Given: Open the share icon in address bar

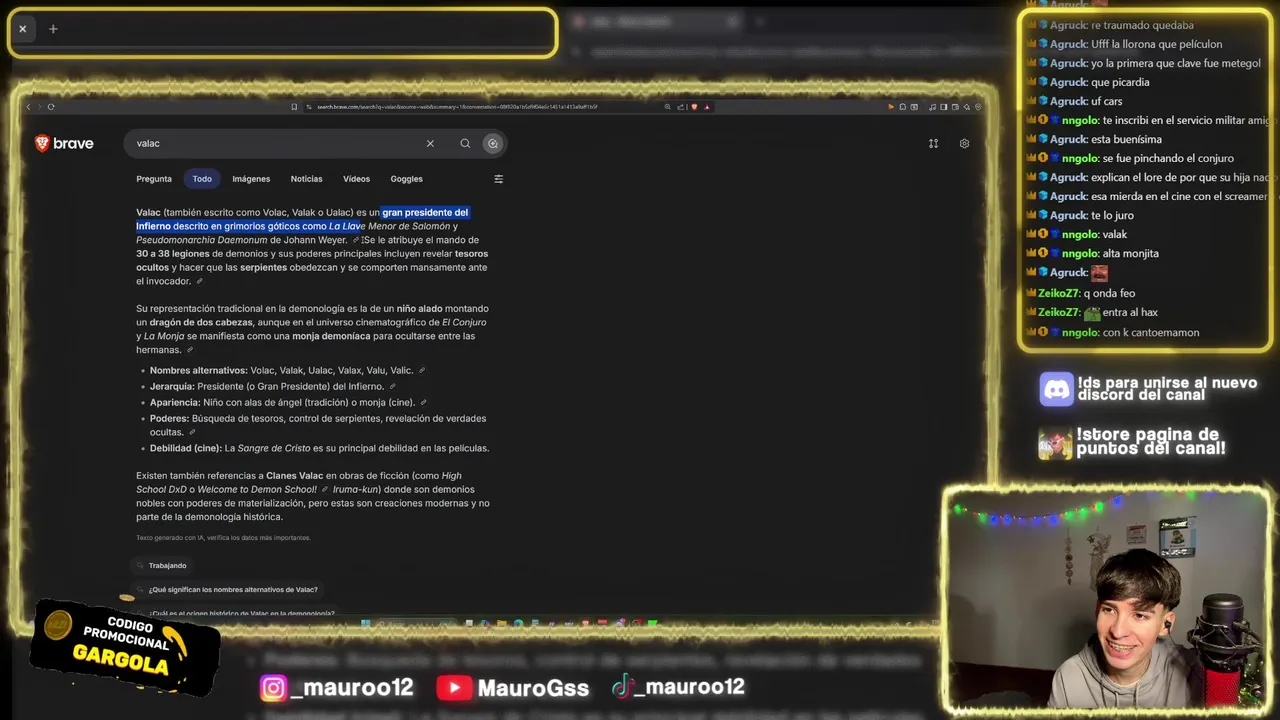Looking at the screenshot, I should pos(680,107).
